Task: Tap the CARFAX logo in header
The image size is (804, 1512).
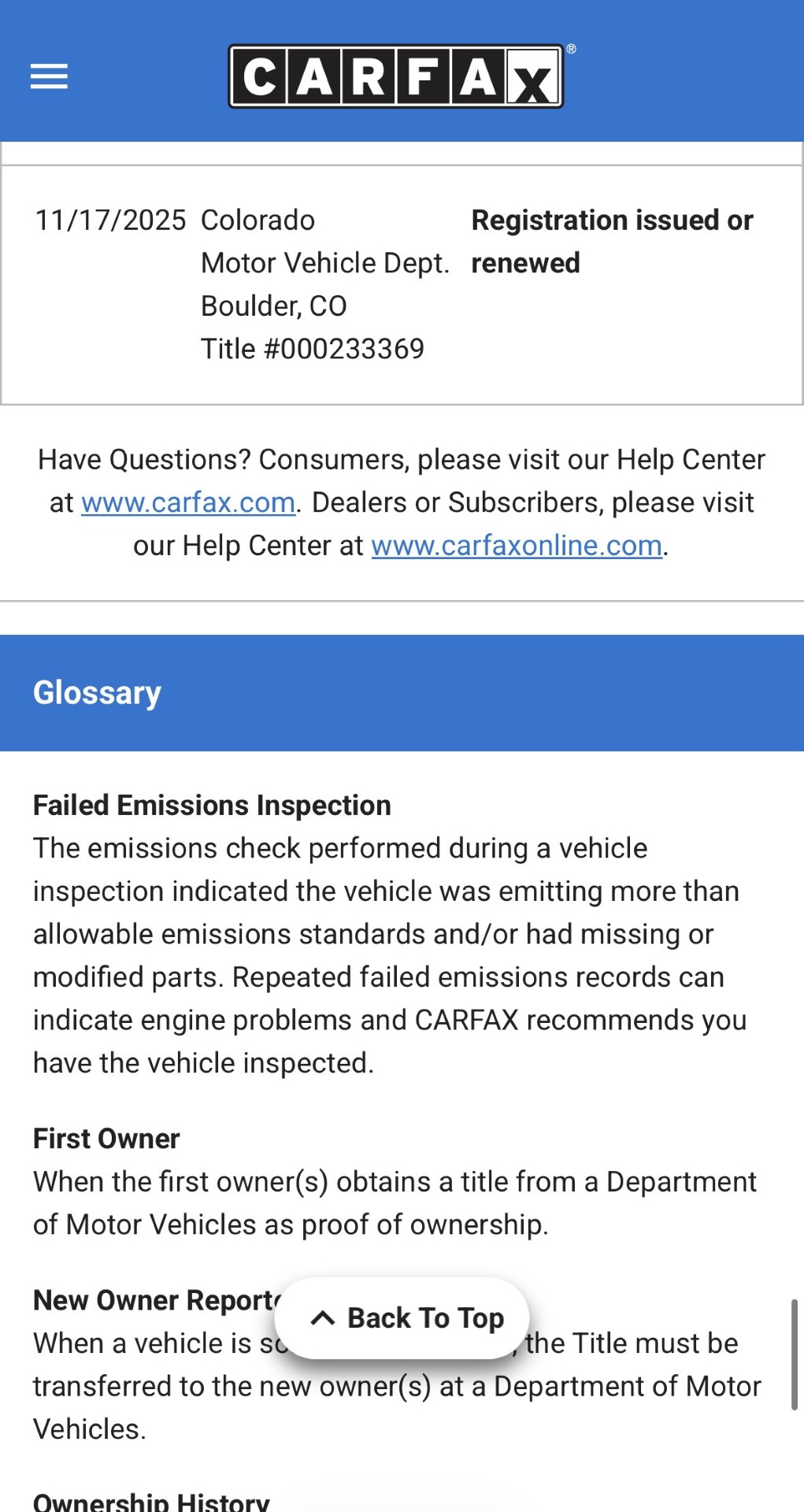Action: (395, 76)
